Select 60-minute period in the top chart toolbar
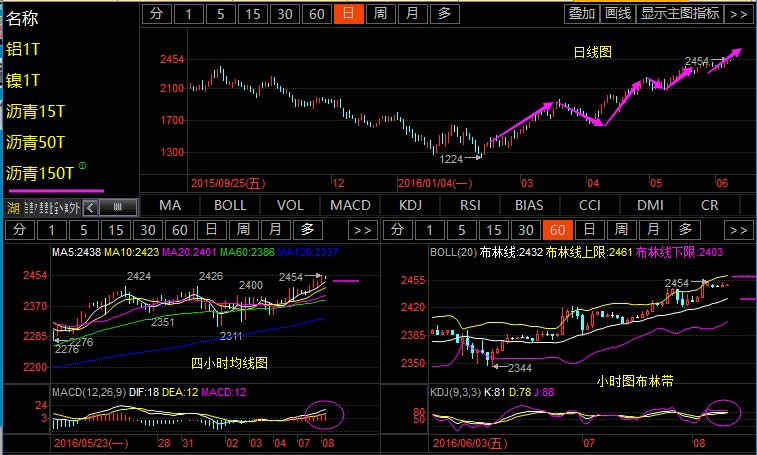The height and width of the screenshot is (455, 757). 317,13
